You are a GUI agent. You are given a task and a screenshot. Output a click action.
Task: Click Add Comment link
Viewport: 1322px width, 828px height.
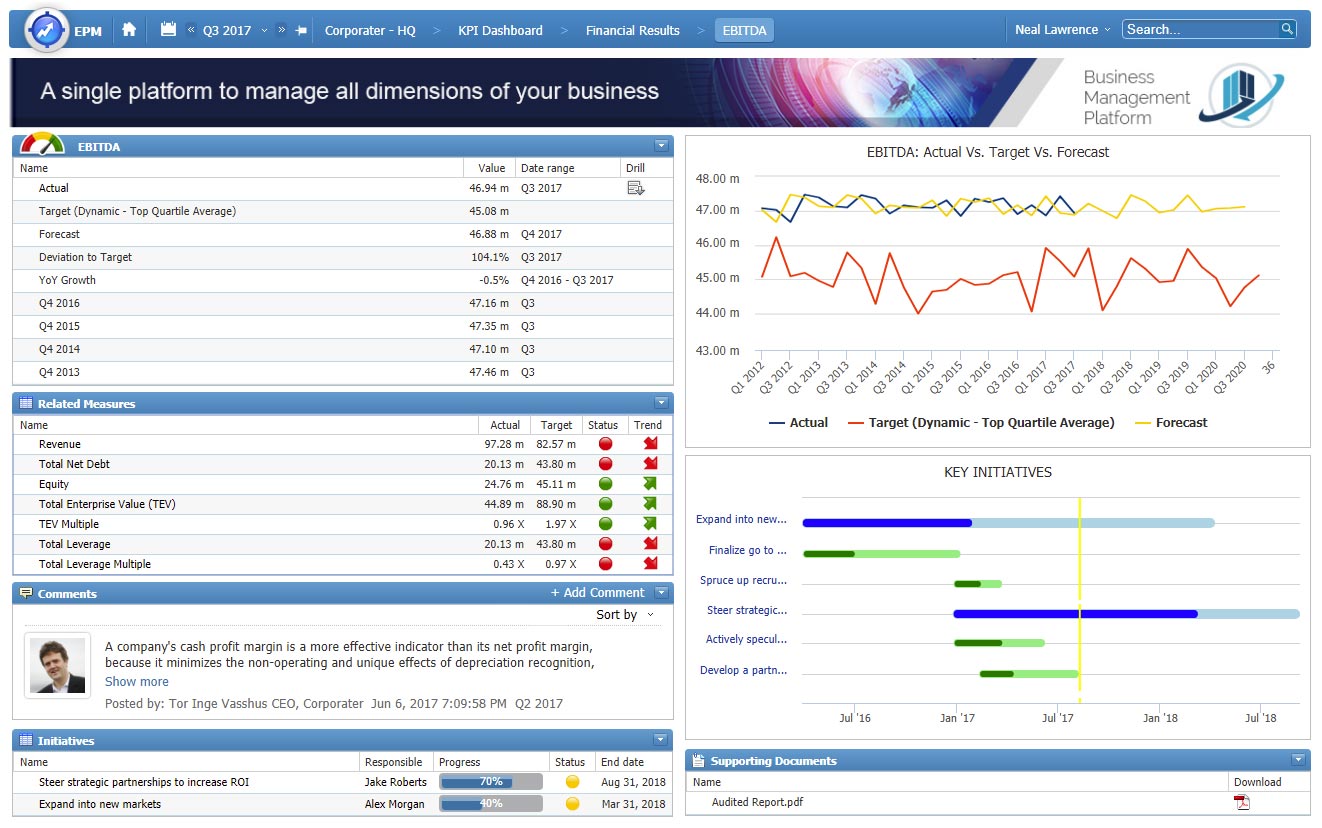point(598,593)
